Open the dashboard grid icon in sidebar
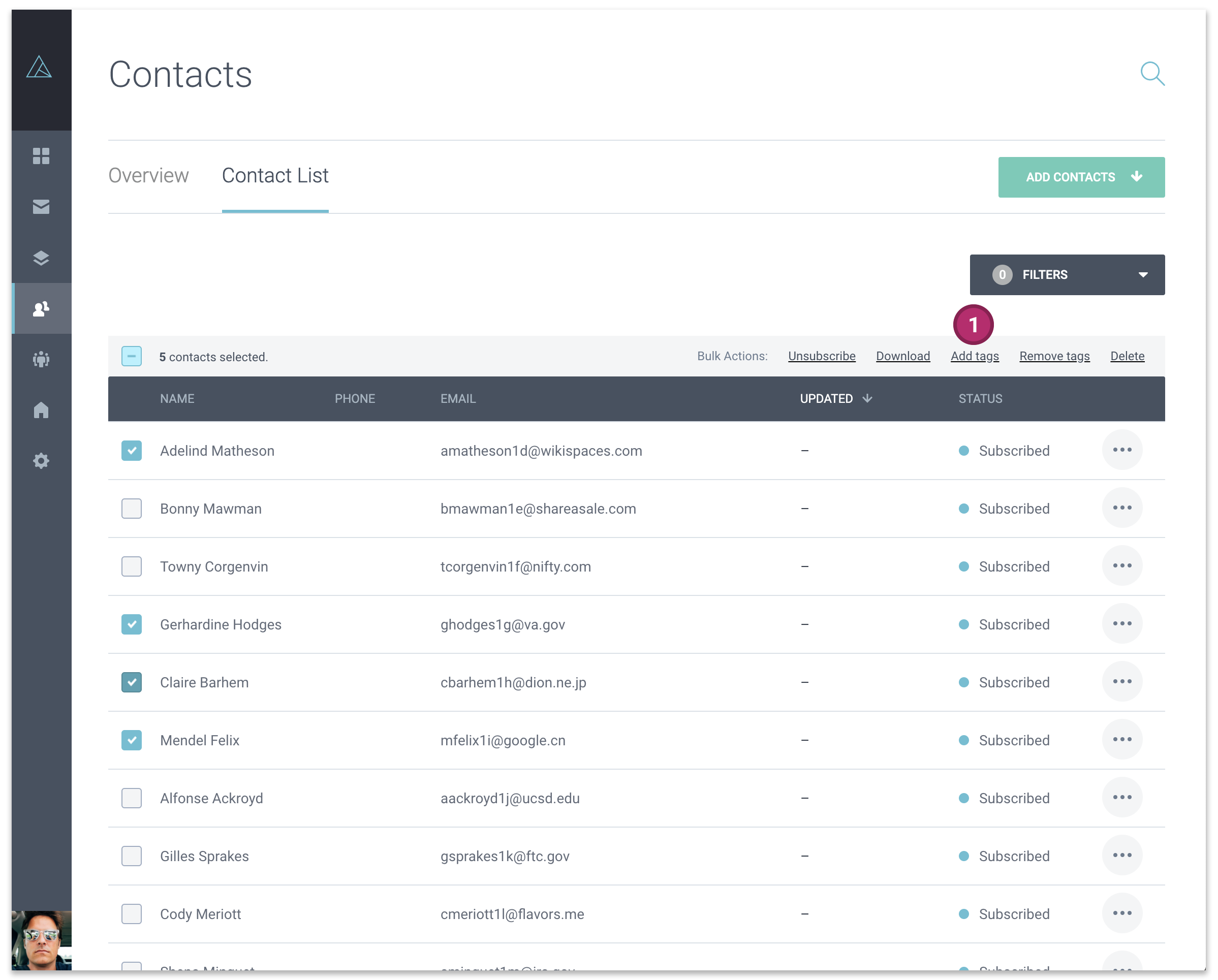 (41, 156)
